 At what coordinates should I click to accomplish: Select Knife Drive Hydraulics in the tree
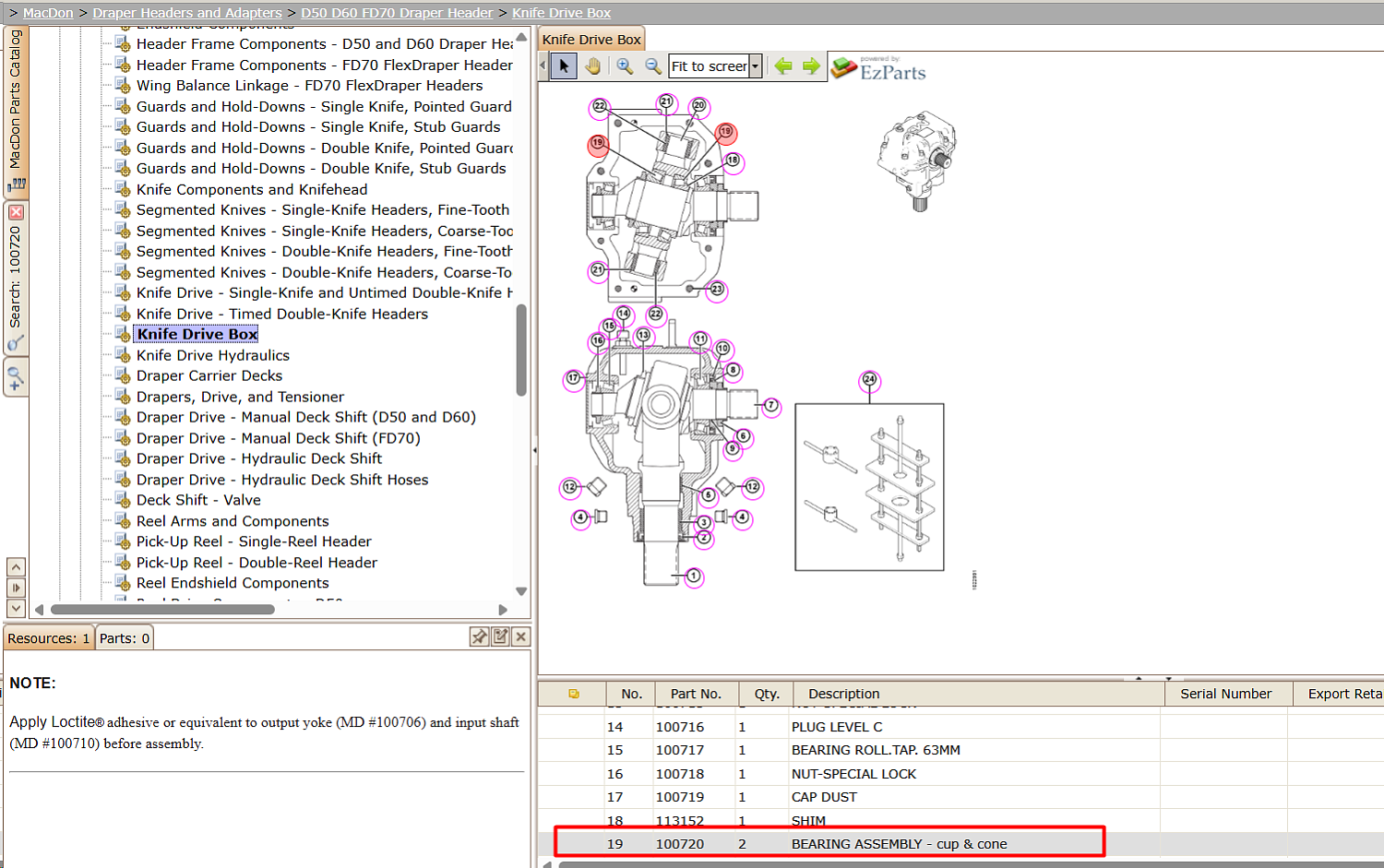point(213,355)
